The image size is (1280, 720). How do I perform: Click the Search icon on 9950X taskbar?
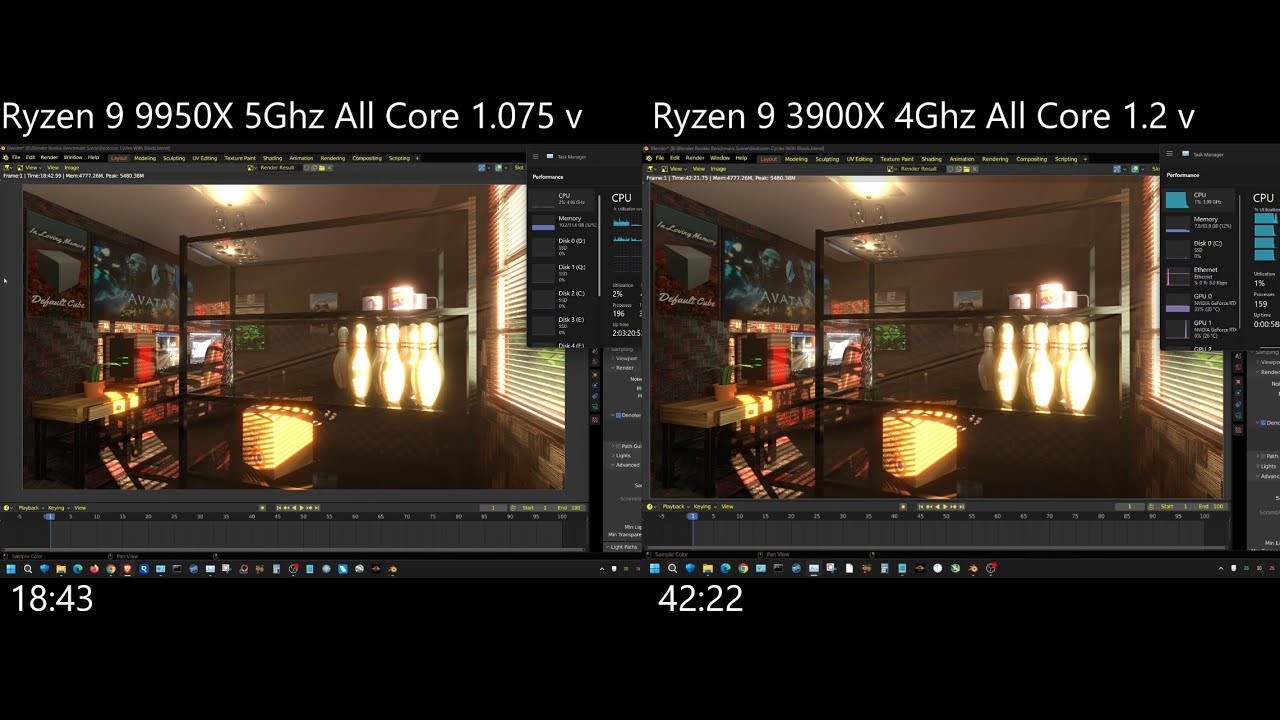coord(28,569)
